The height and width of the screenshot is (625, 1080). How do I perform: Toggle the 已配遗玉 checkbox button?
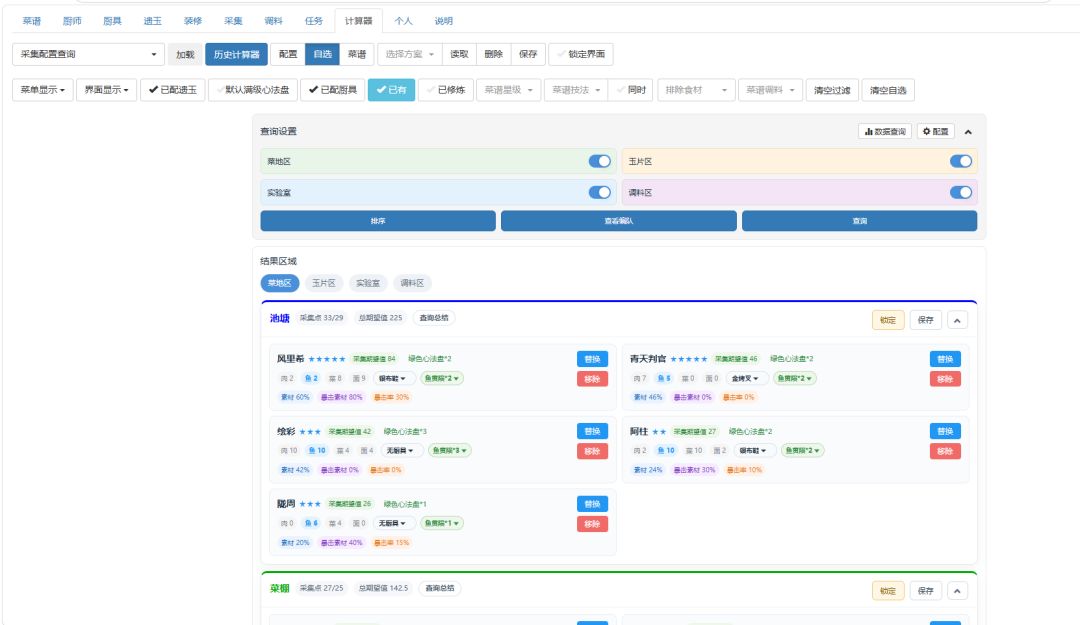click(173, 90)
